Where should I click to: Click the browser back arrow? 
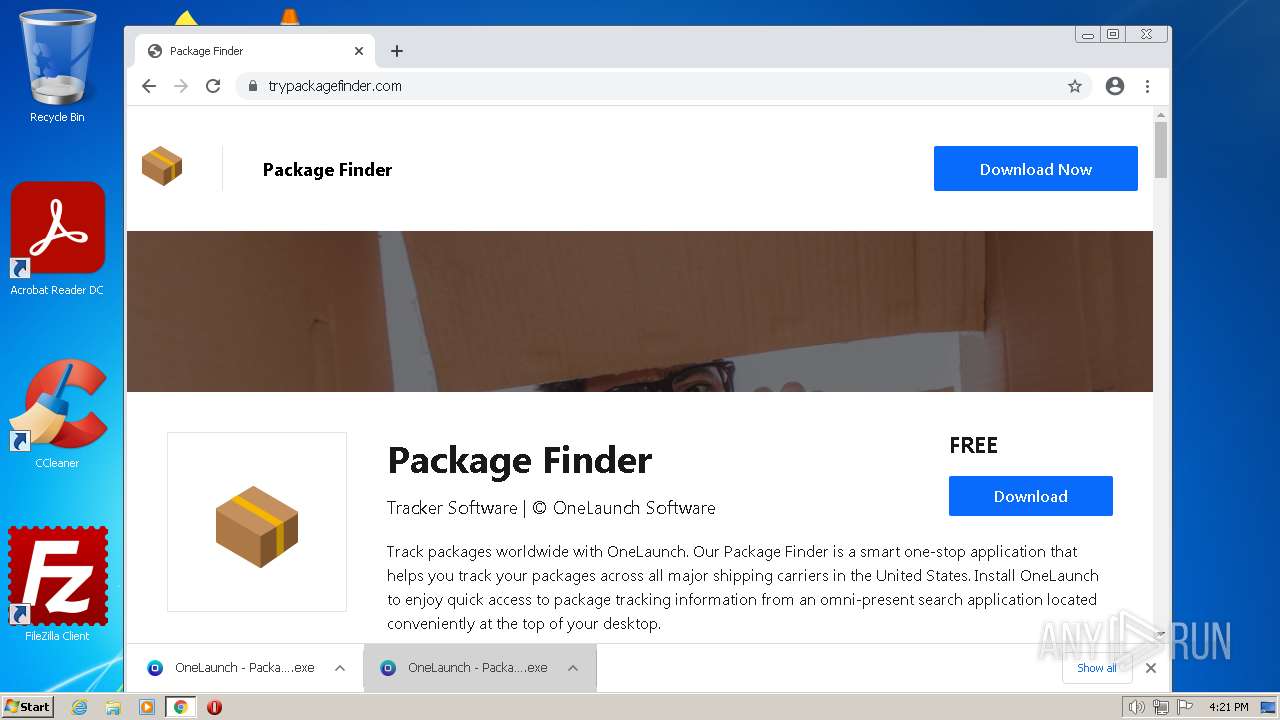[x=149, y=86]
